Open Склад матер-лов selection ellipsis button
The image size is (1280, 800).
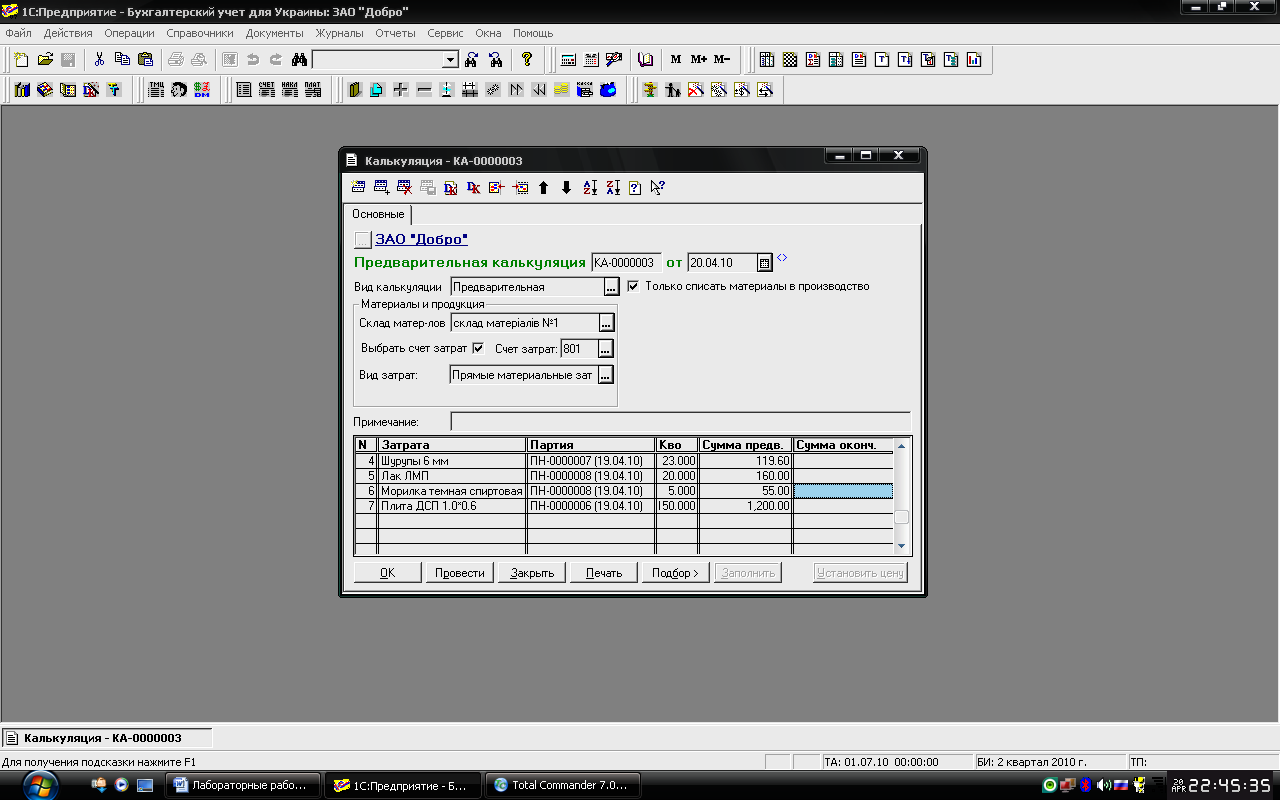click(605, 323)
